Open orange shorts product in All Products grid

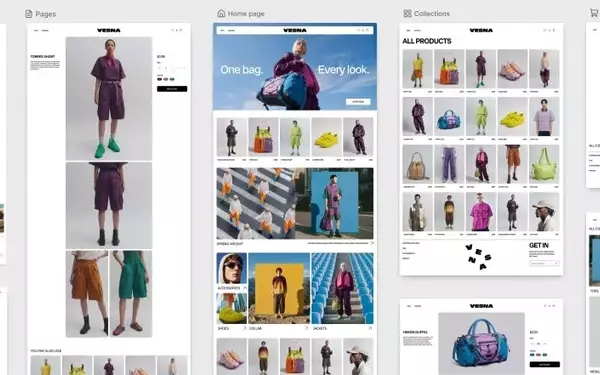(x=512, y=165)
